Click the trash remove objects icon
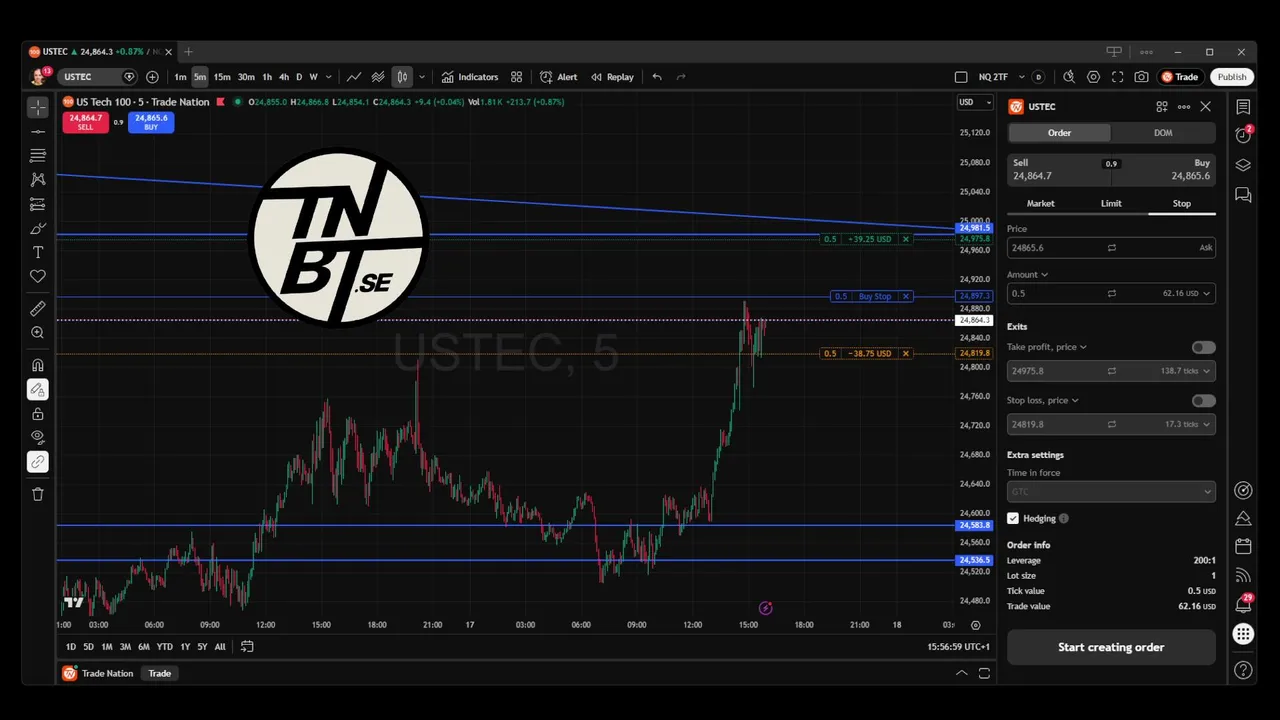The image size is (1280, 720). (x=38, y=494)
